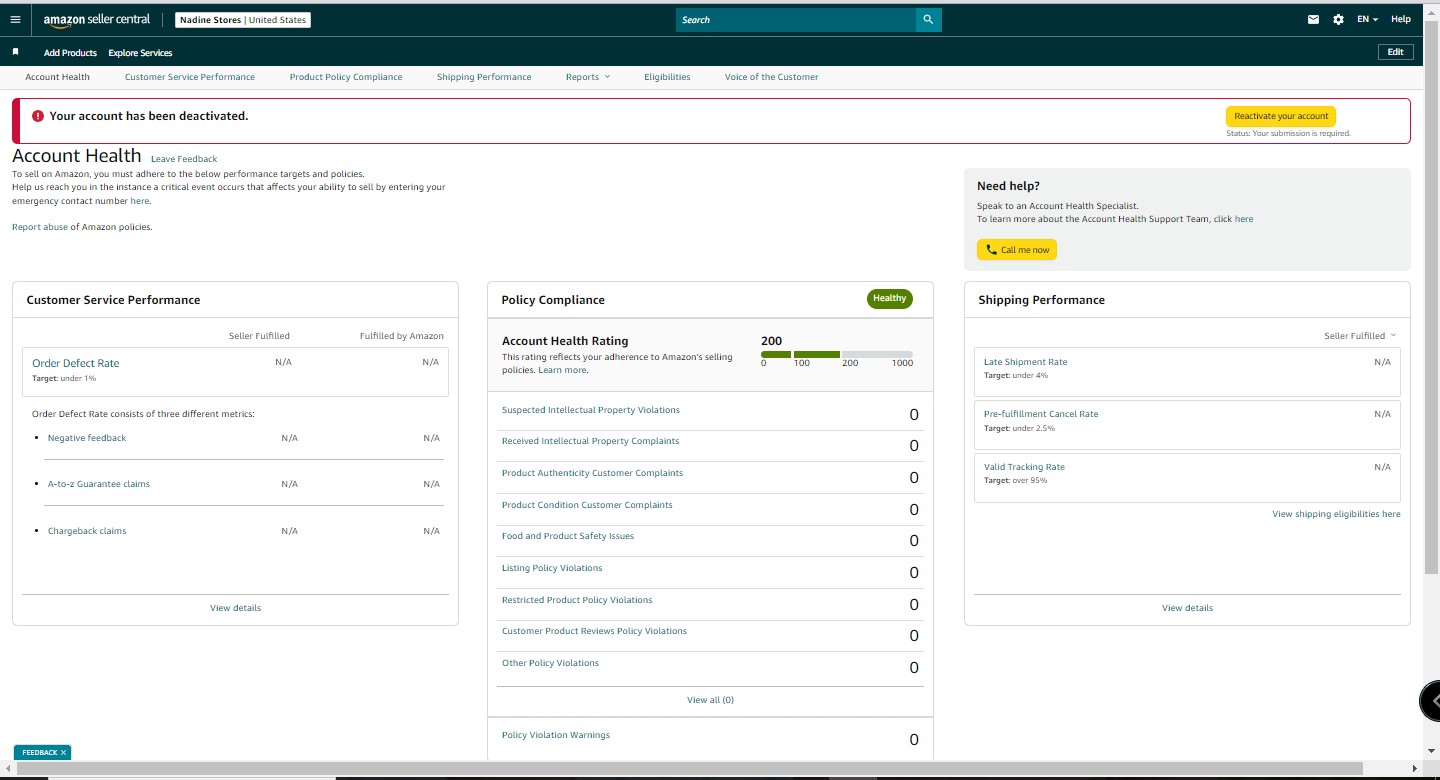Click the Search input field
Image resolution: width=1440 pixels, height=780 pixels.
pyautogui.click(x=796, y=19)
